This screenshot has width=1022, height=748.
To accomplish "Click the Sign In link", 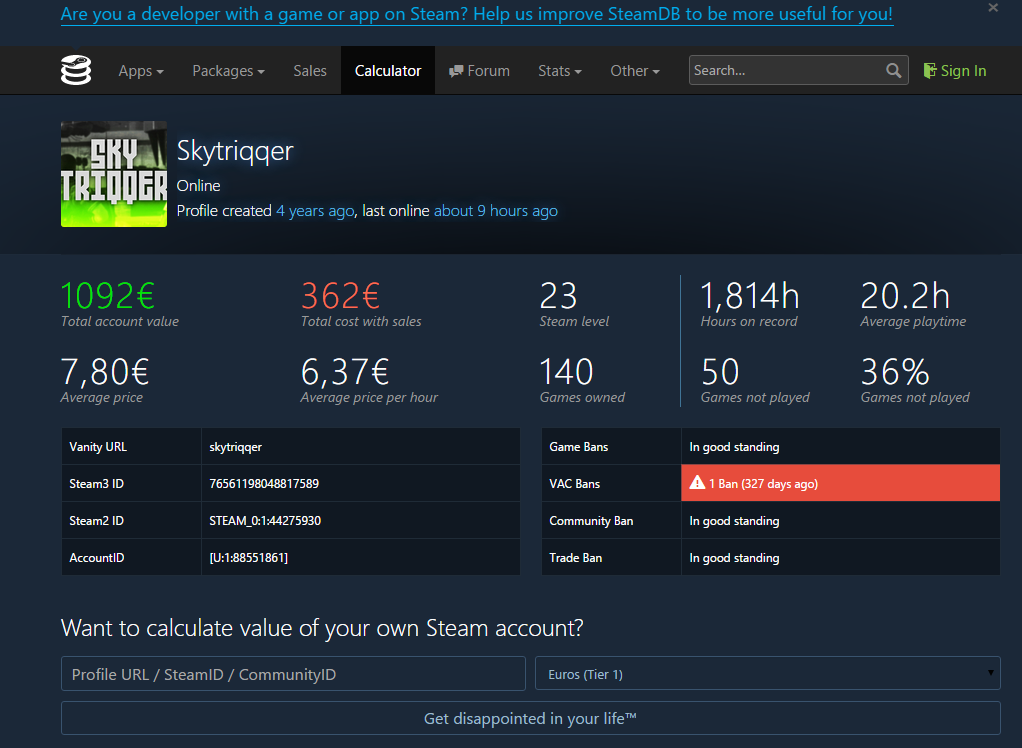I will point(955,70).
